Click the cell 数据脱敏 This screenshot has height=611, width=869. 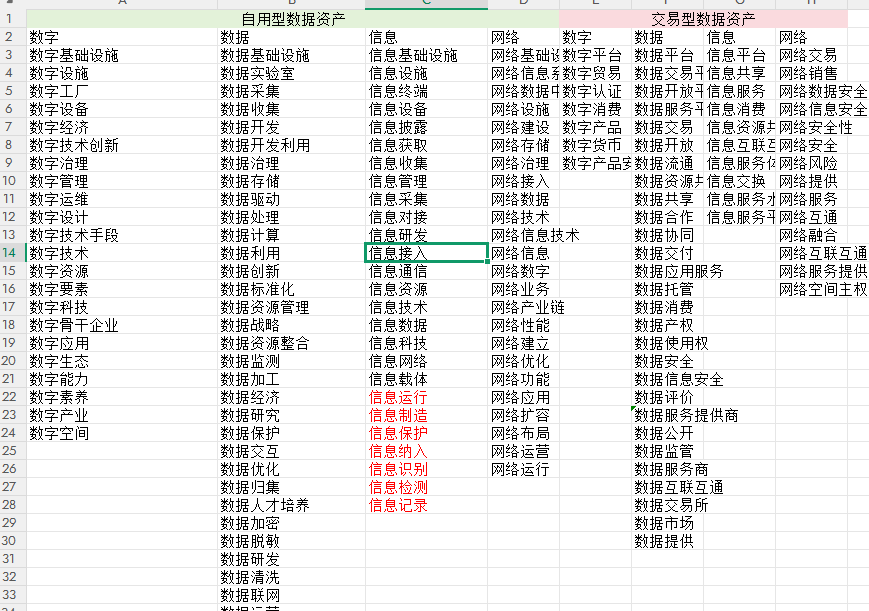click(x=292, y=541)
